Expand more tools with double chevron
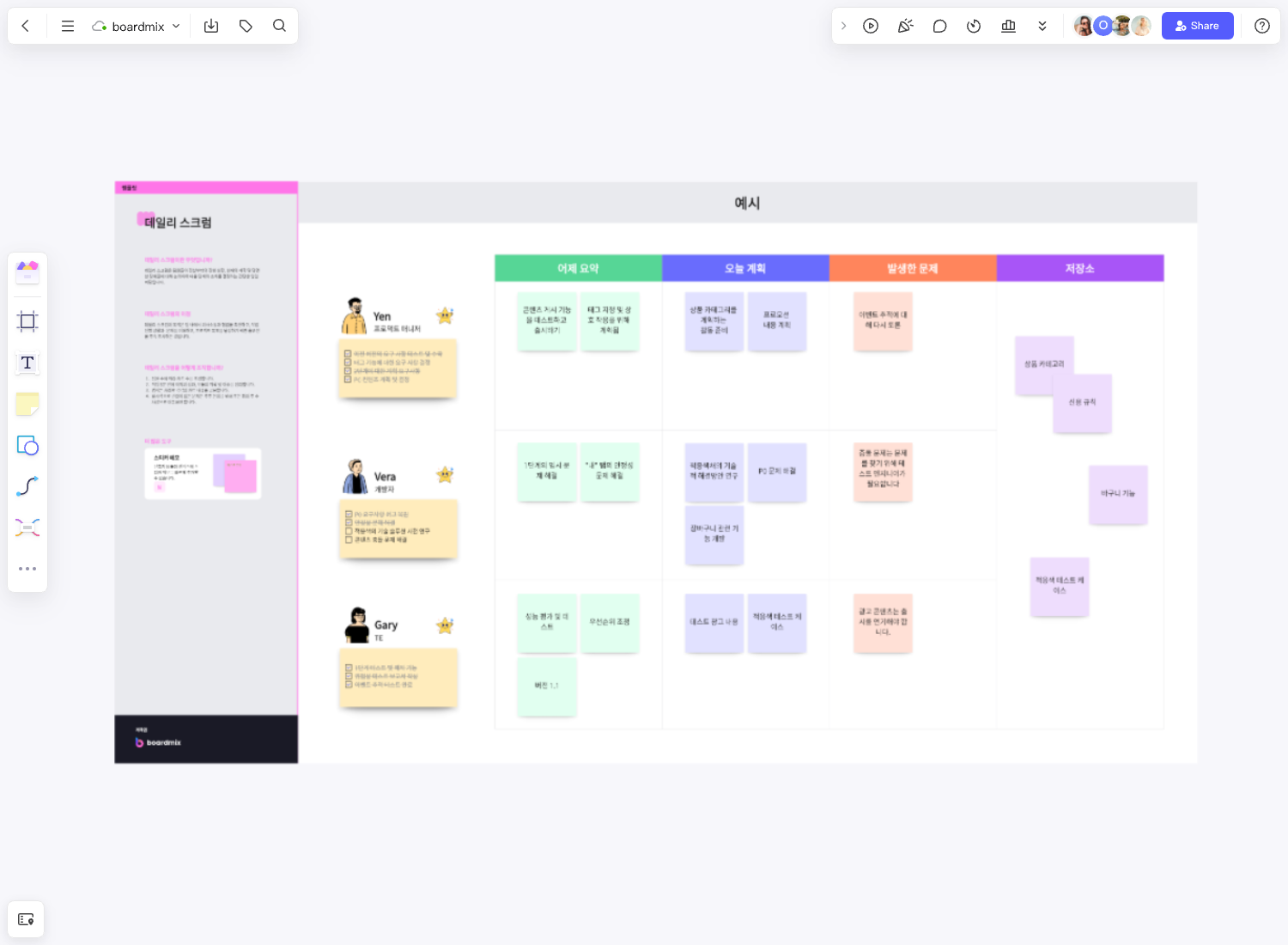This screenshot has height=945, width=1288. pyautogui.click(x=1042, y=26)
